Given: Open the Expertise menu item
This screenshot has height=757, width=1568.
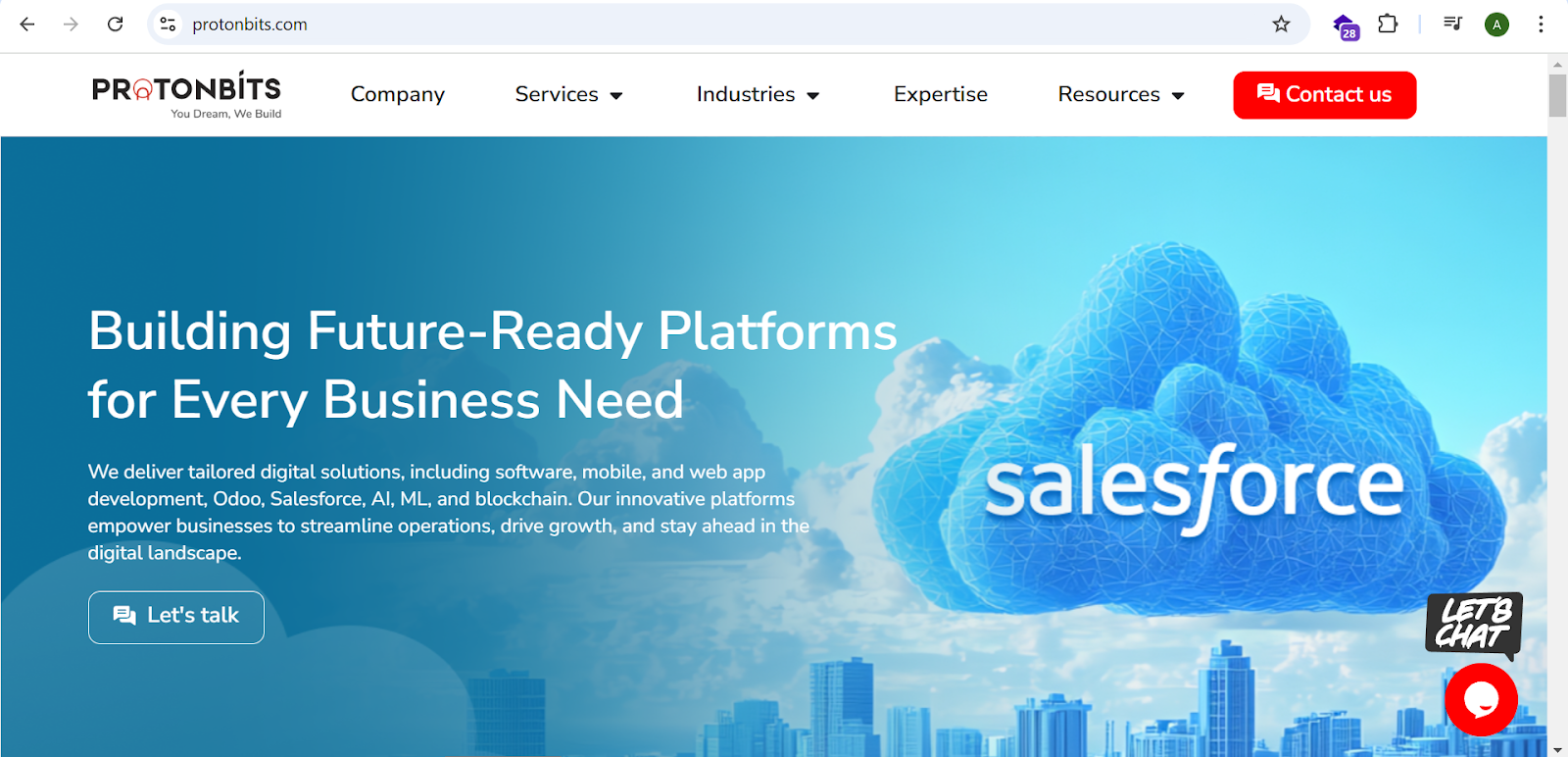Looking at the screenshot, I should [941, 94].
